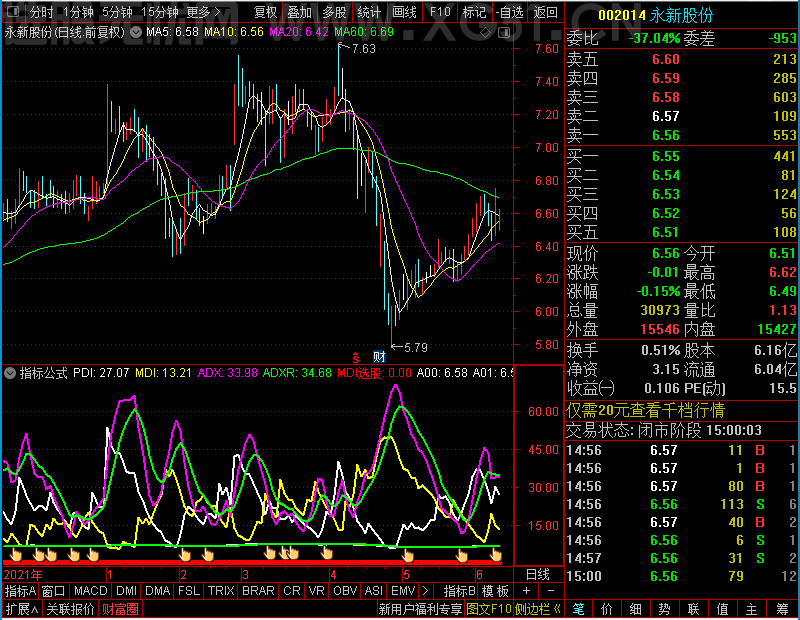The height and width of the screenshot is (620, 800).
Task: Open 图文F10 info page
Action: (x=488, y=609)
